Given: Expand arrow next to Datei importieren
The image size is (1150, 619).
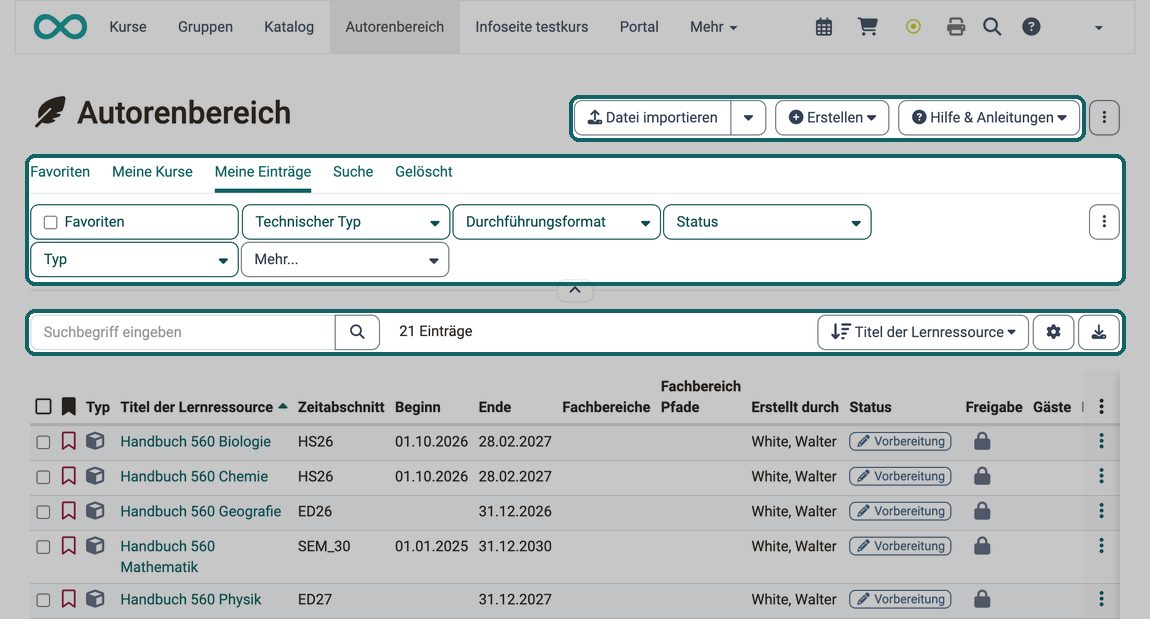Looking at the screenshot, I should [748, 117].
